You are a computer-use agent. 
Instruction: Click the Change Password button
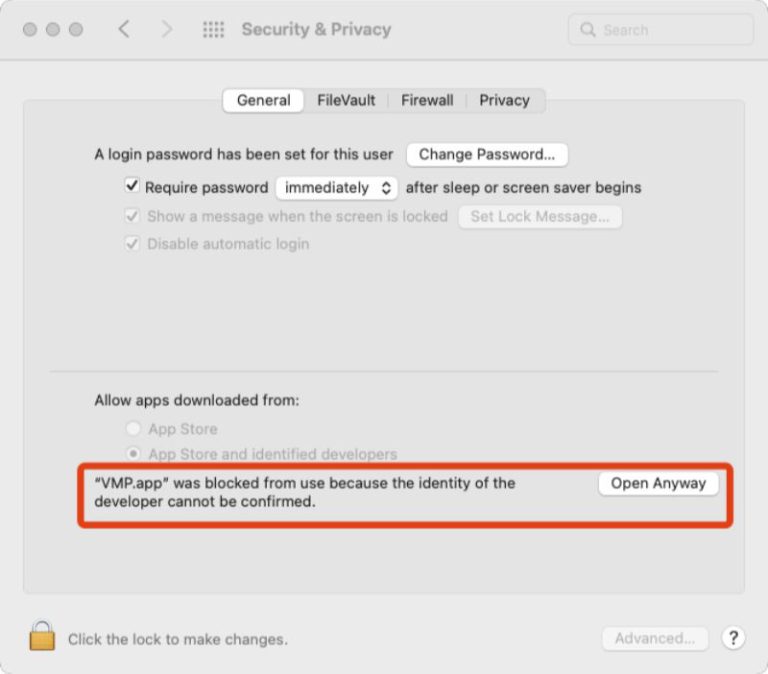coord(487,154)
